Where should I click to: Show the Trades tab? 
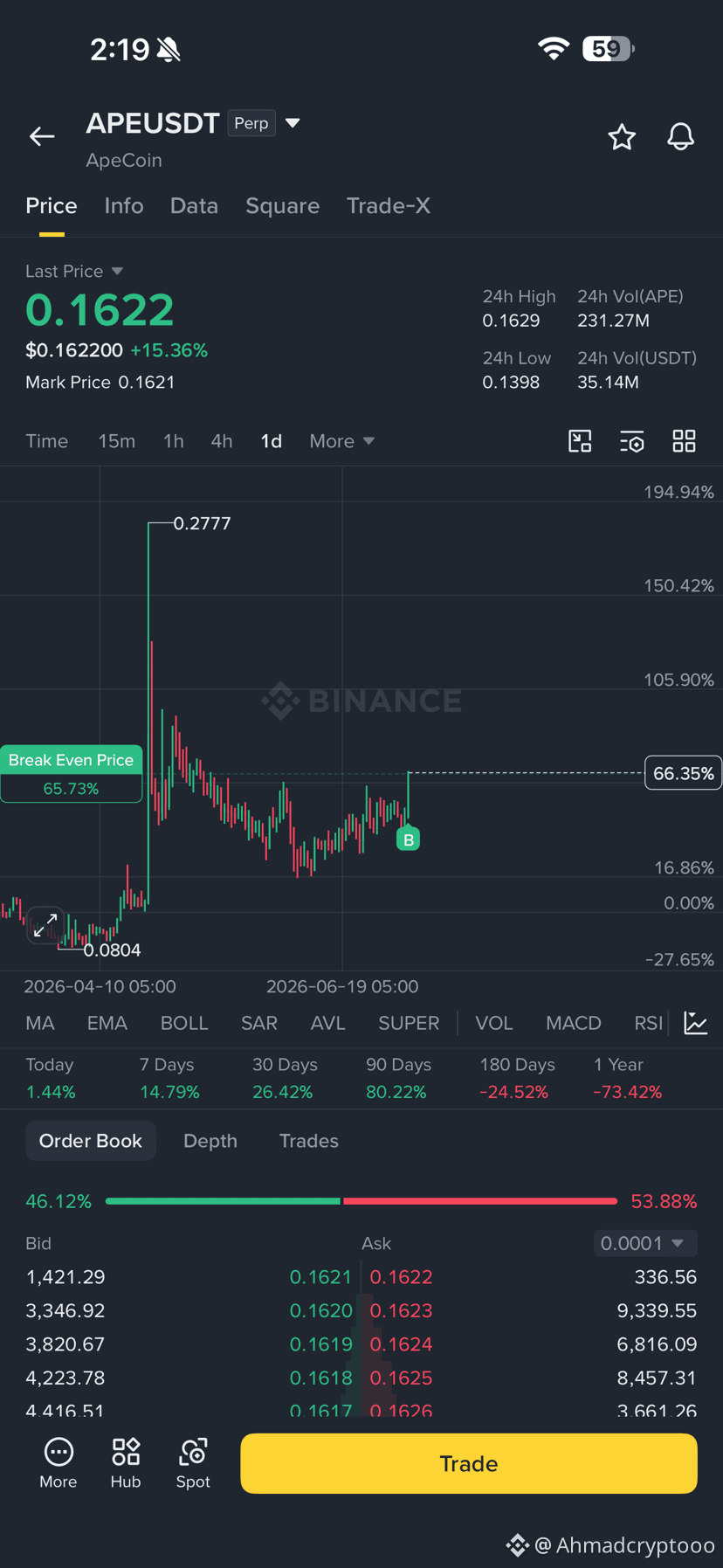point(309,1141)
